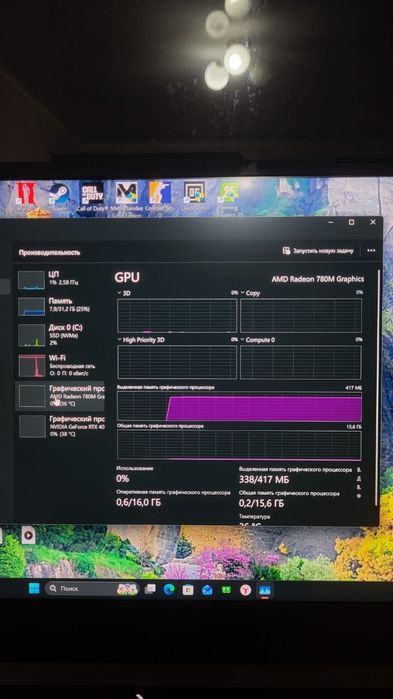Open Yandex Browser from the taskbar
This screenshot has height=699, width=393.
coord(246,590)
